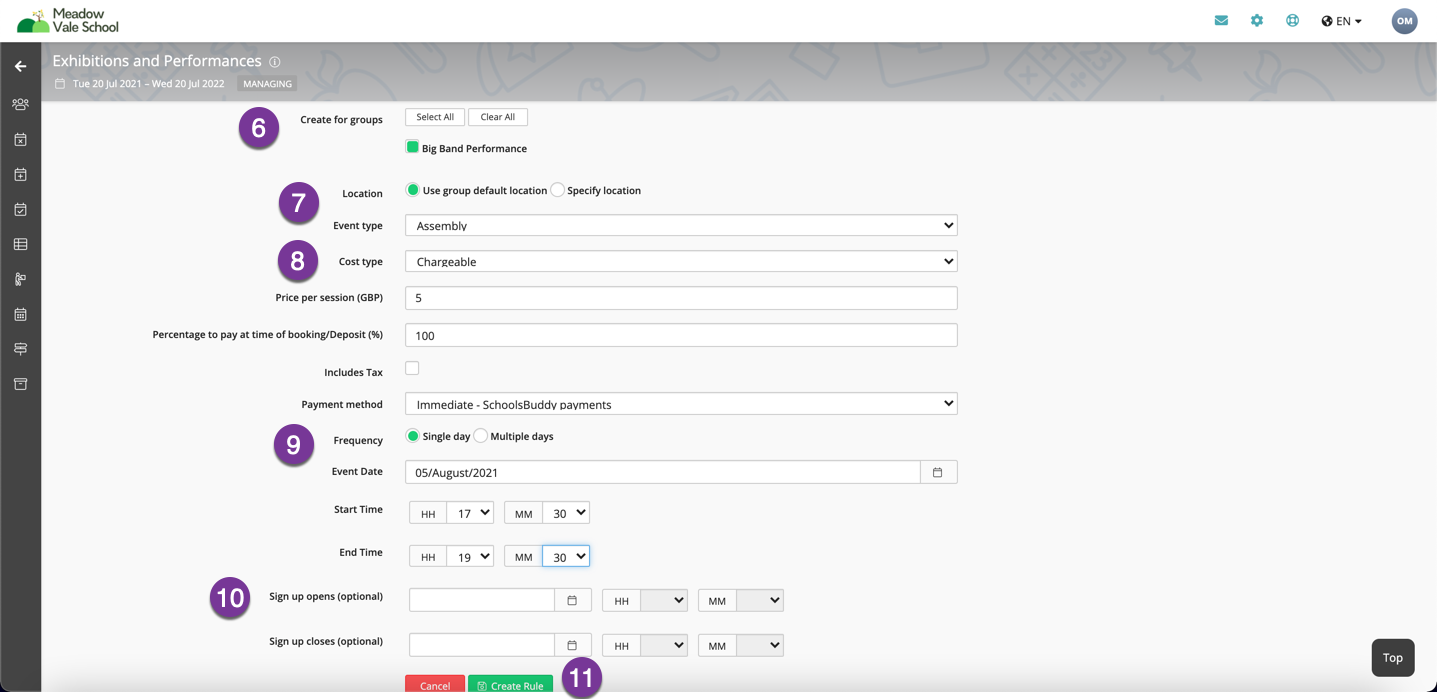The image size is (1437, 699).
Task: Open the archive box sidebar icon
Action: [20, 384]
